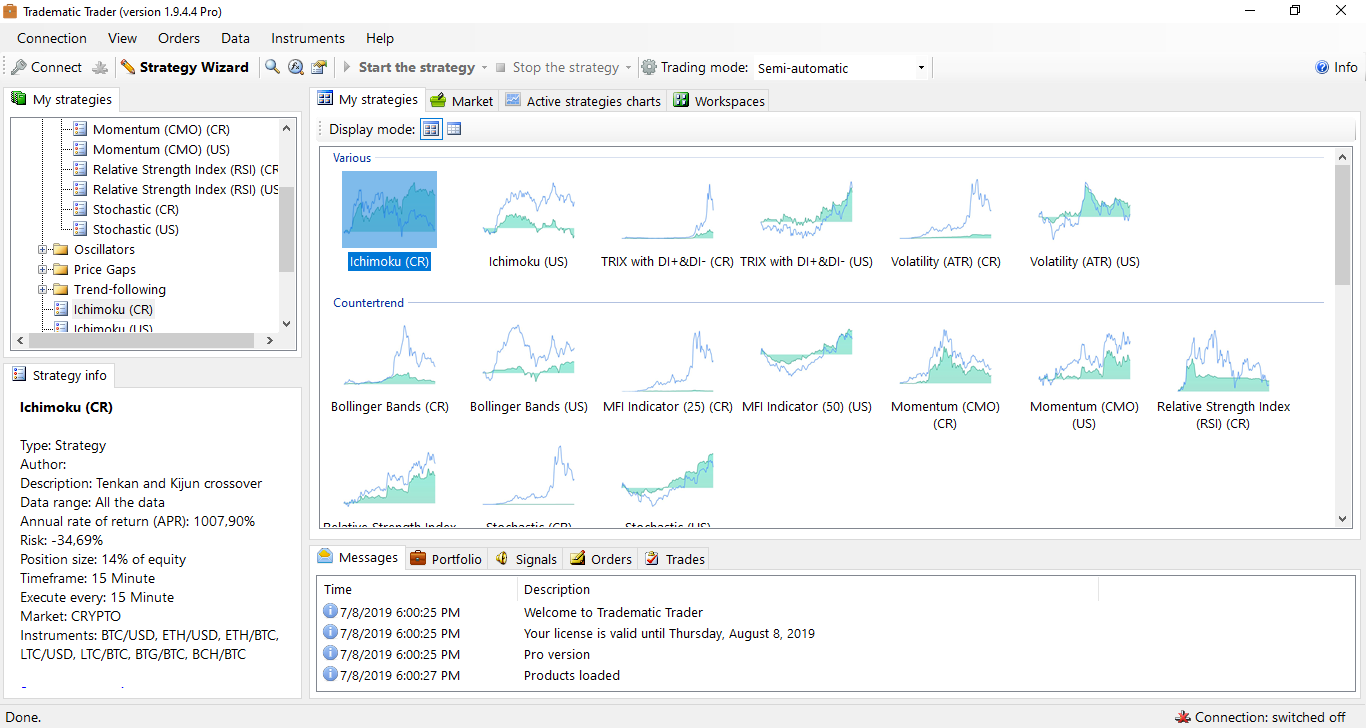Switch display mode to table view

click(x=454, y=129)
